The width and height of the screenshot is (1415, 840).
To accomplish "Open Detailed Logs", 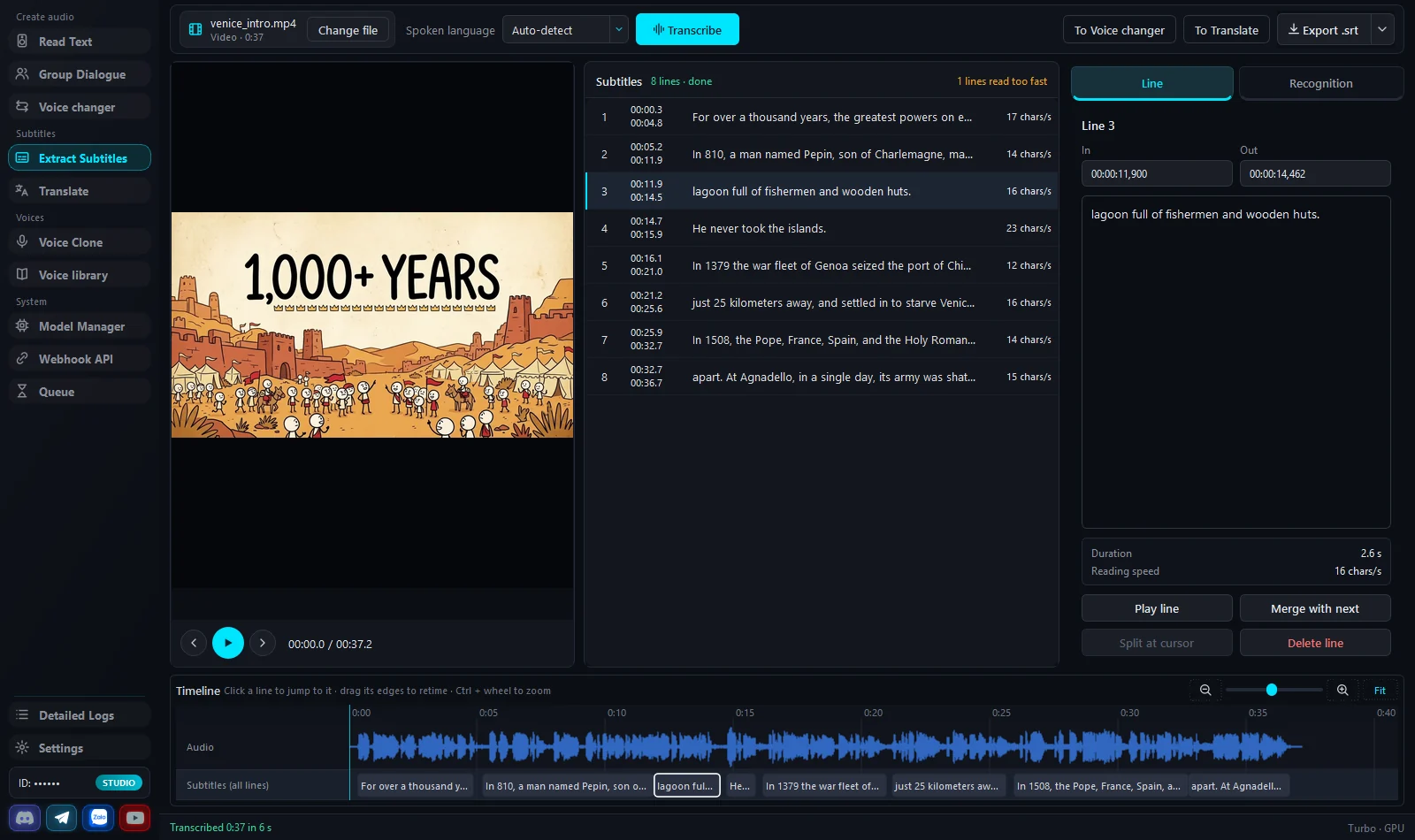I will [x=80, y=715].
